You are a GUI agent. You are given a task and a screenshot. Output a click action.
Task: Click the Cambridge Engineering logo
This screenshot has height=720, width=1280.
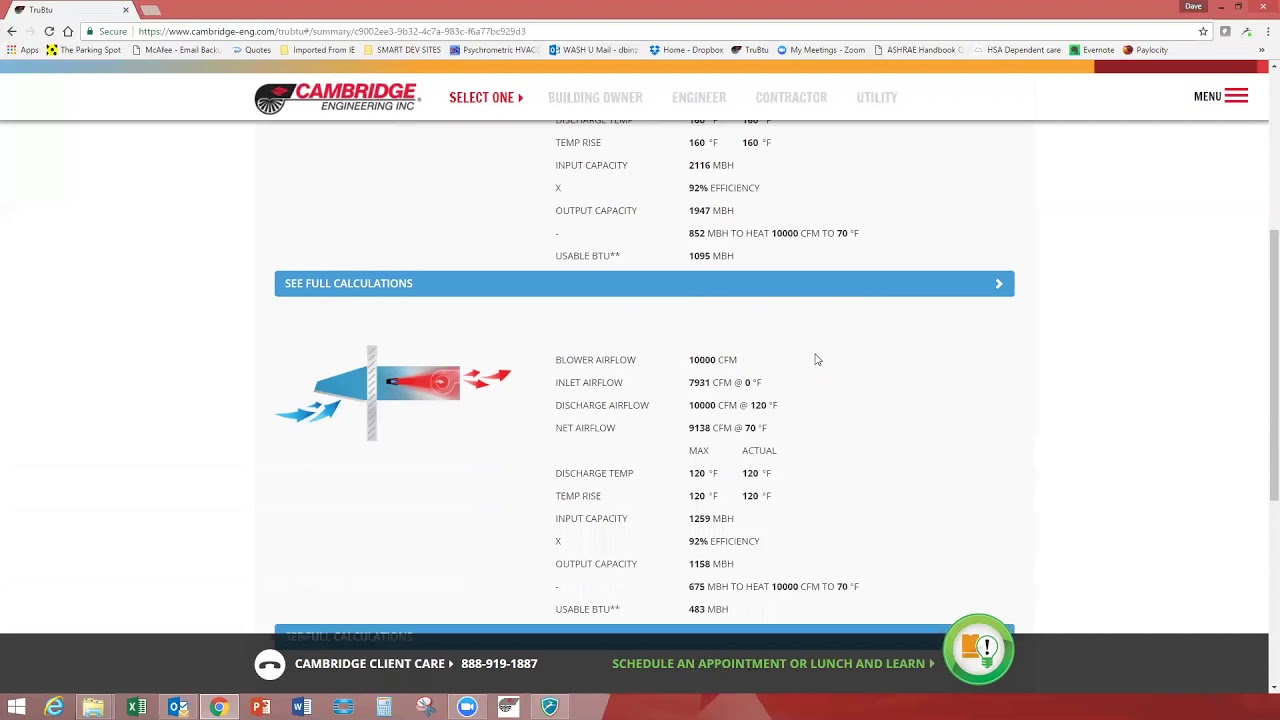point(337,98)
